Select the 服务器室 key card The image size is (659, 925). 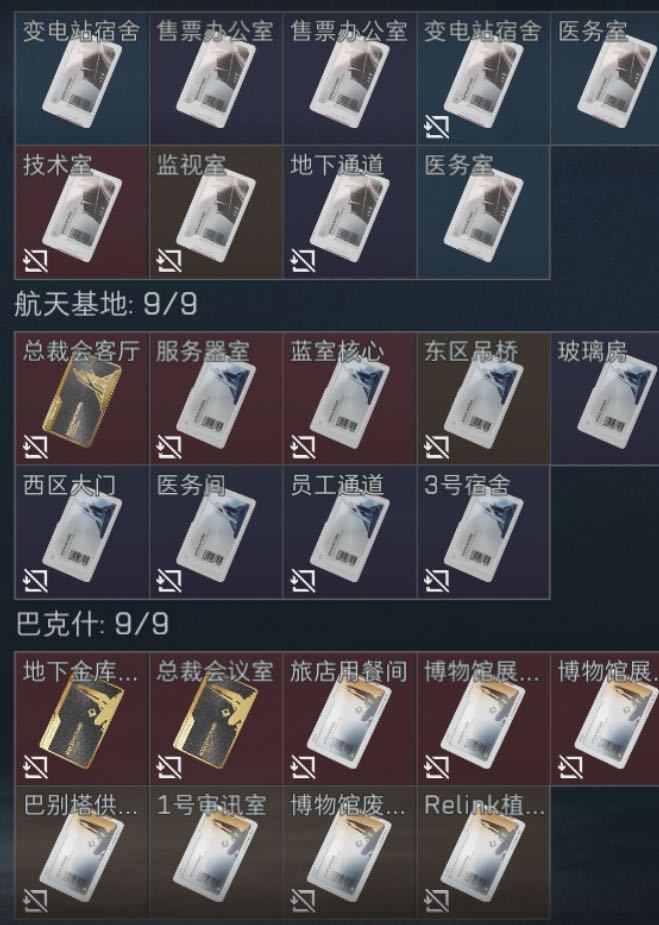pyautogui.click(x=216, y=398)
